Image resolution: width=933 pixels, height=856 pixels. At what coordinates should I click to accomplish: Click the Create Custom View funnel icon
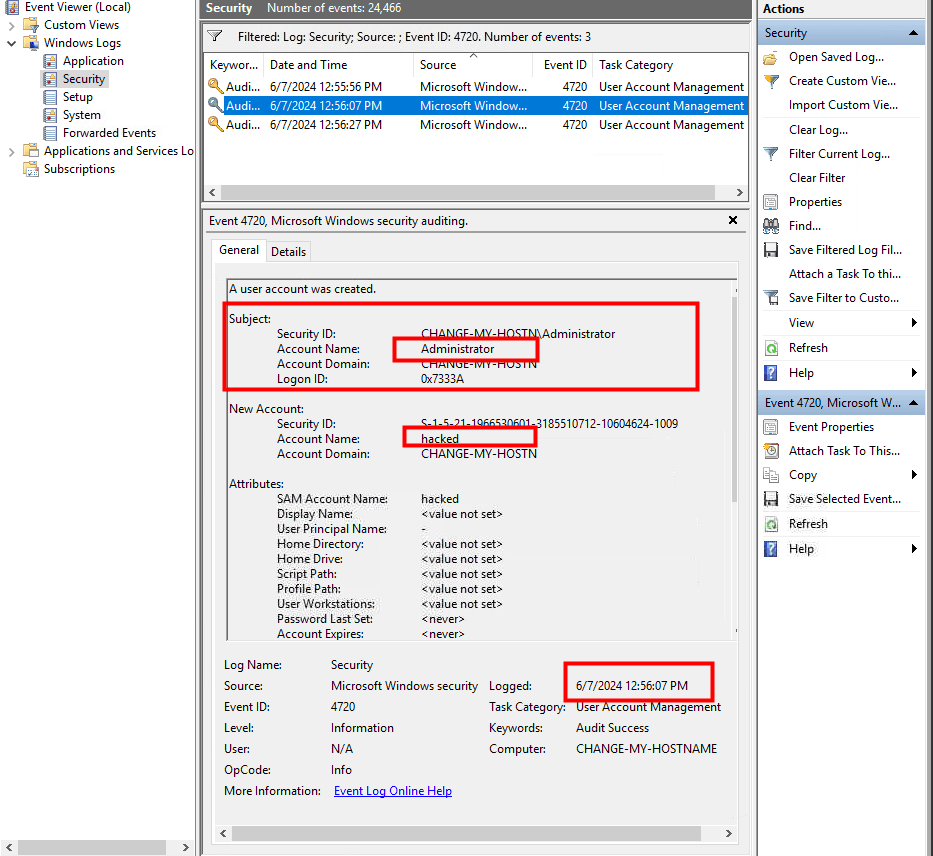770,82
